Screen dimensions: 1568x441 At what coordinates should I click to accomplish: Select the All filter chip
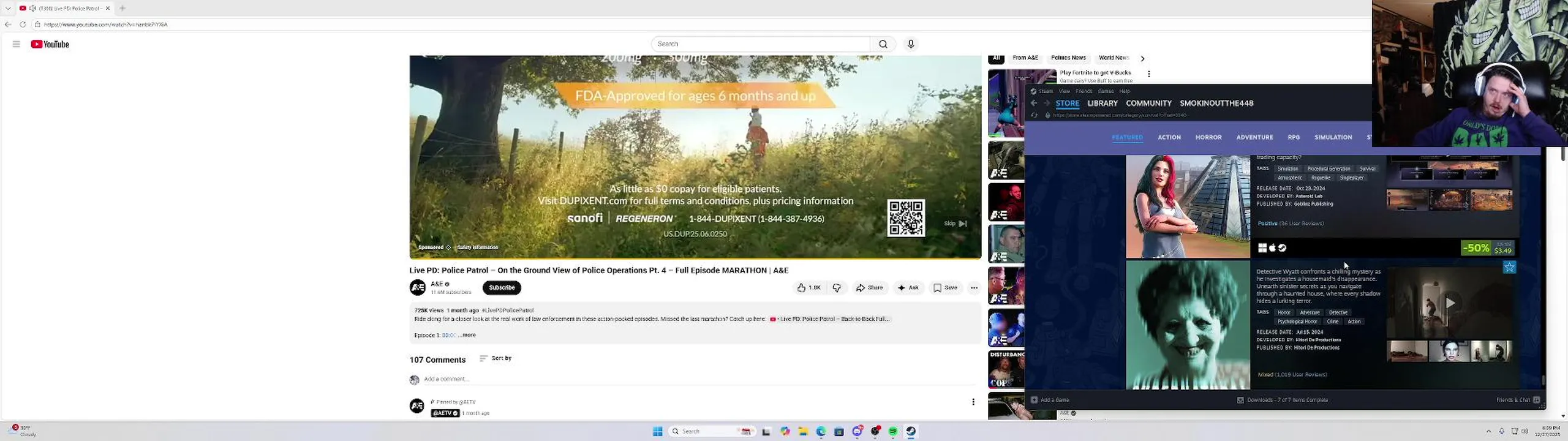click(996, 59)
